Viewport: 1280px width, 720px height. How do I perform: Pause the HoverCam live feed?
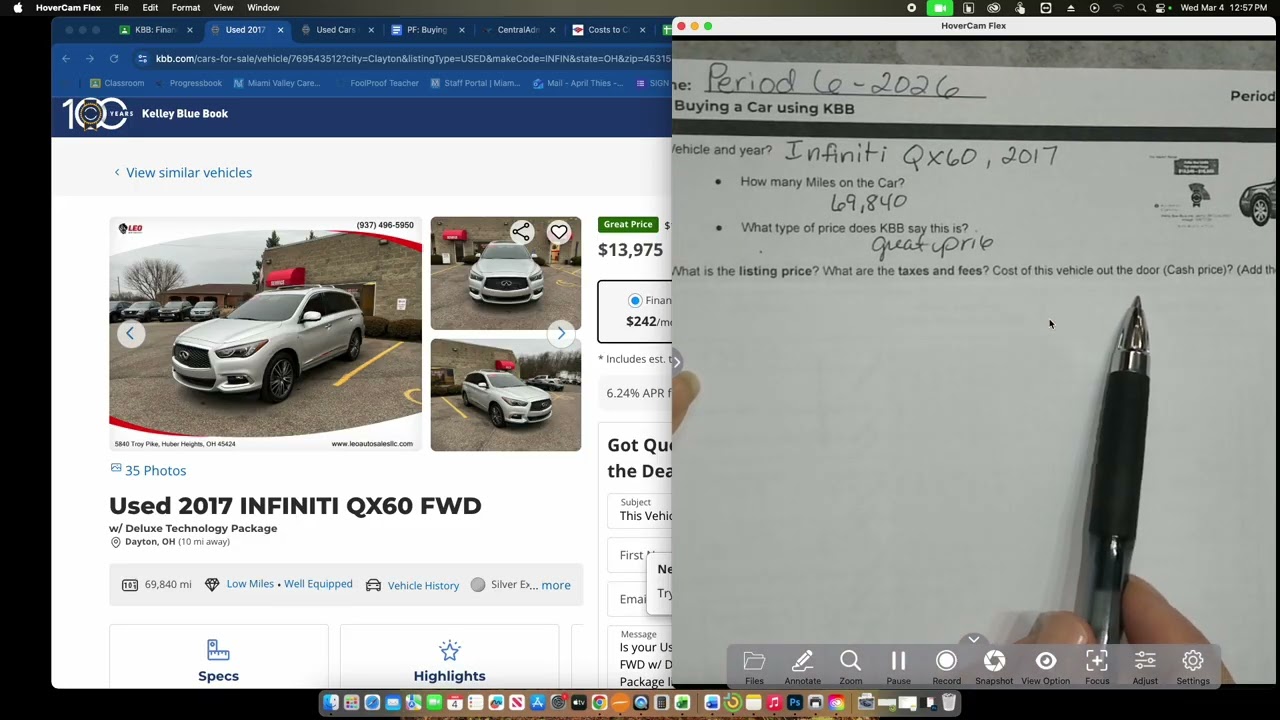point(898,667)
